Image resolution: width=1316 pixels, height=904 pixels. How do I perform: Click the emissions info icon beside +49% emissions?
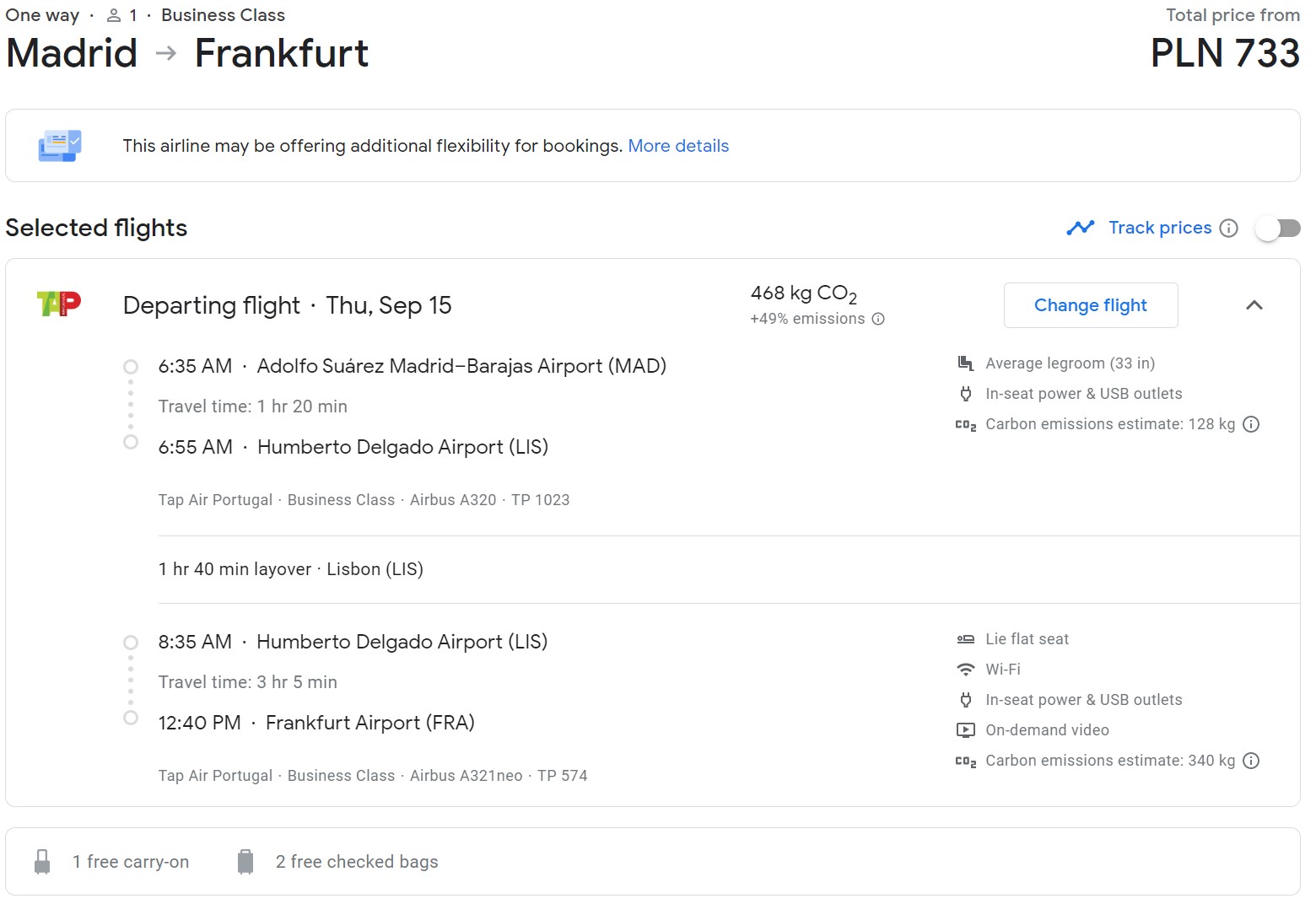click(x=878, y=319)
